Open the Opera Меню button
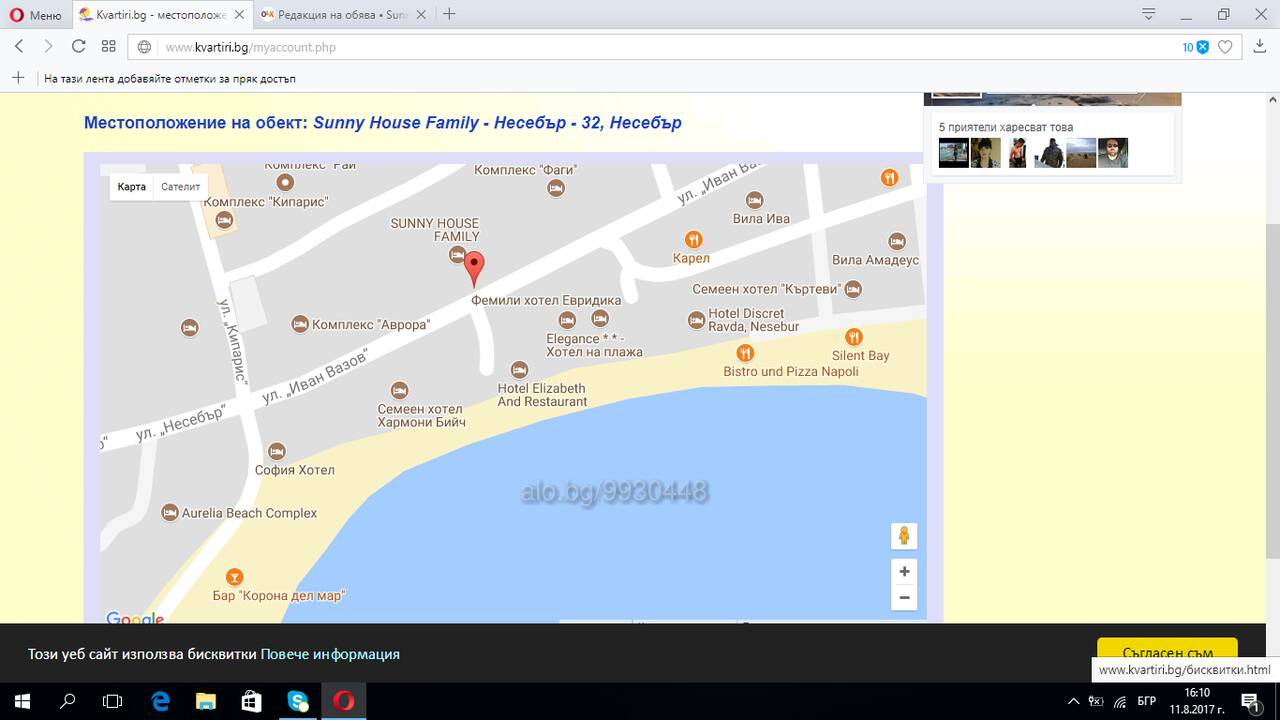Screen dimensions: 1280x720 [x=36, y=14]
